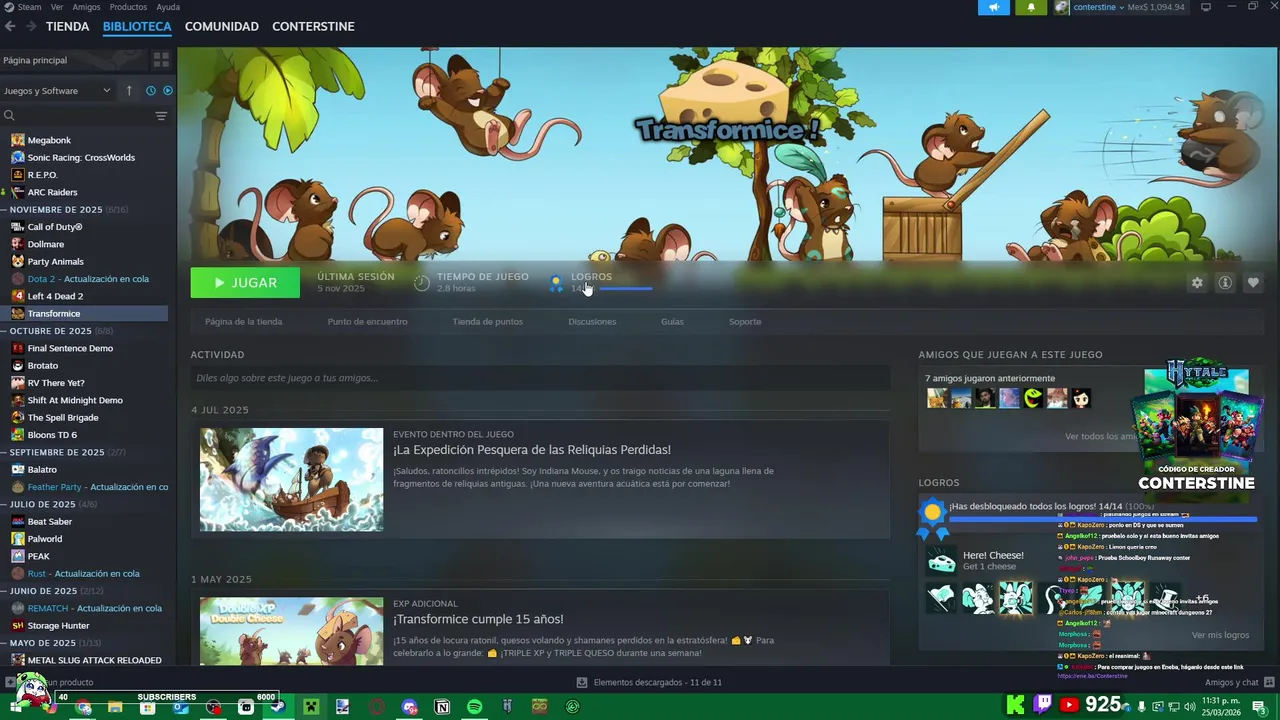The height and width of the screenshot is (720, 1280).
Task: Add Transformice to favorites with heart icon
Action: tap(1252, 283)
